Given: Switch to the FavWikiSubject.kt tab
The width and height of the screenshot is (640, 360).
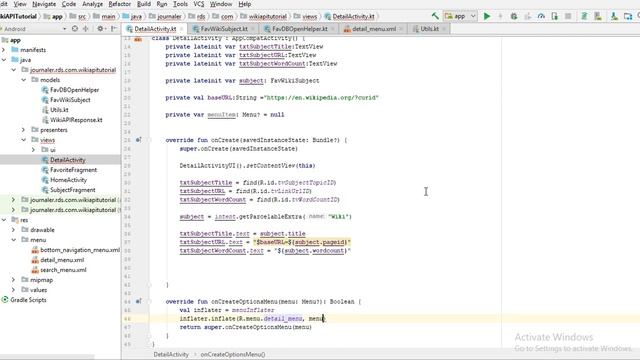Looking at the screenshot, I should tap(224, 29).
